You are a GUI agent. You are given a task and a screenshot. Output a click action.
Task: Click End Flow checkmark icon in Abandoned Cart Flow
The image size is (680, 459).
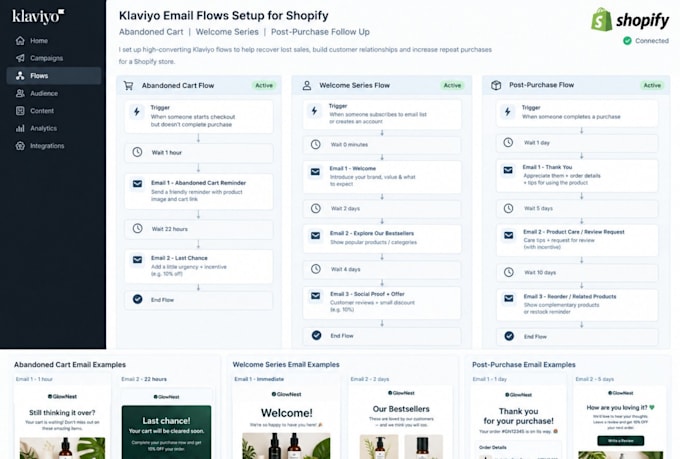click(137, 299)
